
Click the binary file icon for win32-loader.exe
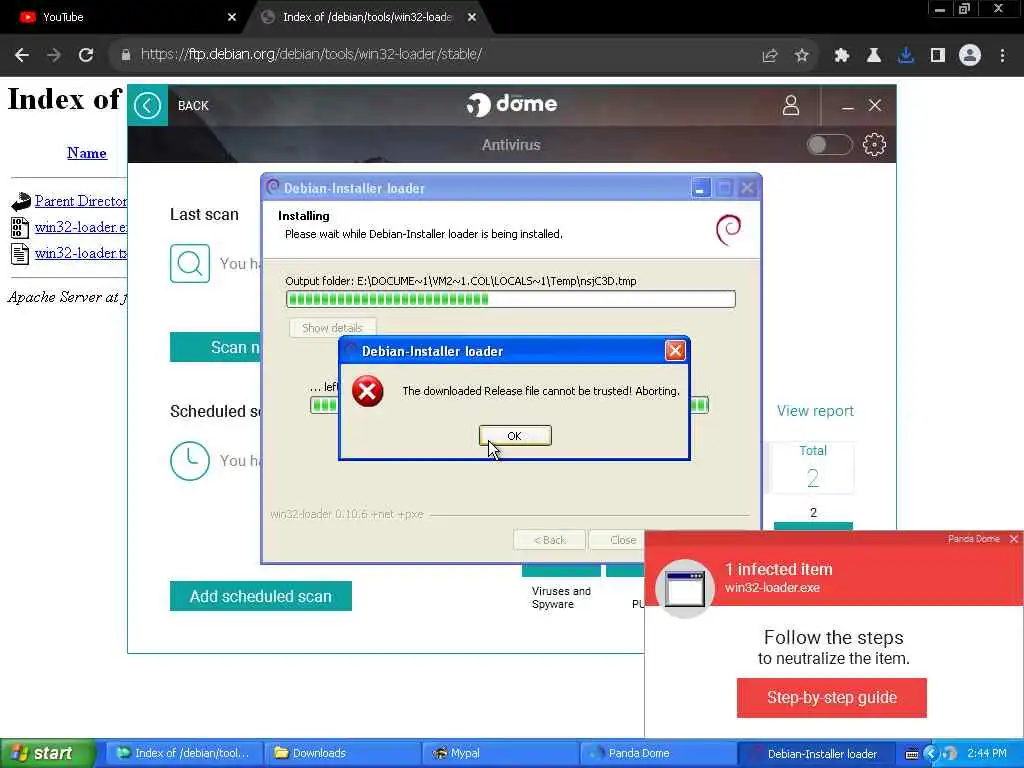point(20,227)
